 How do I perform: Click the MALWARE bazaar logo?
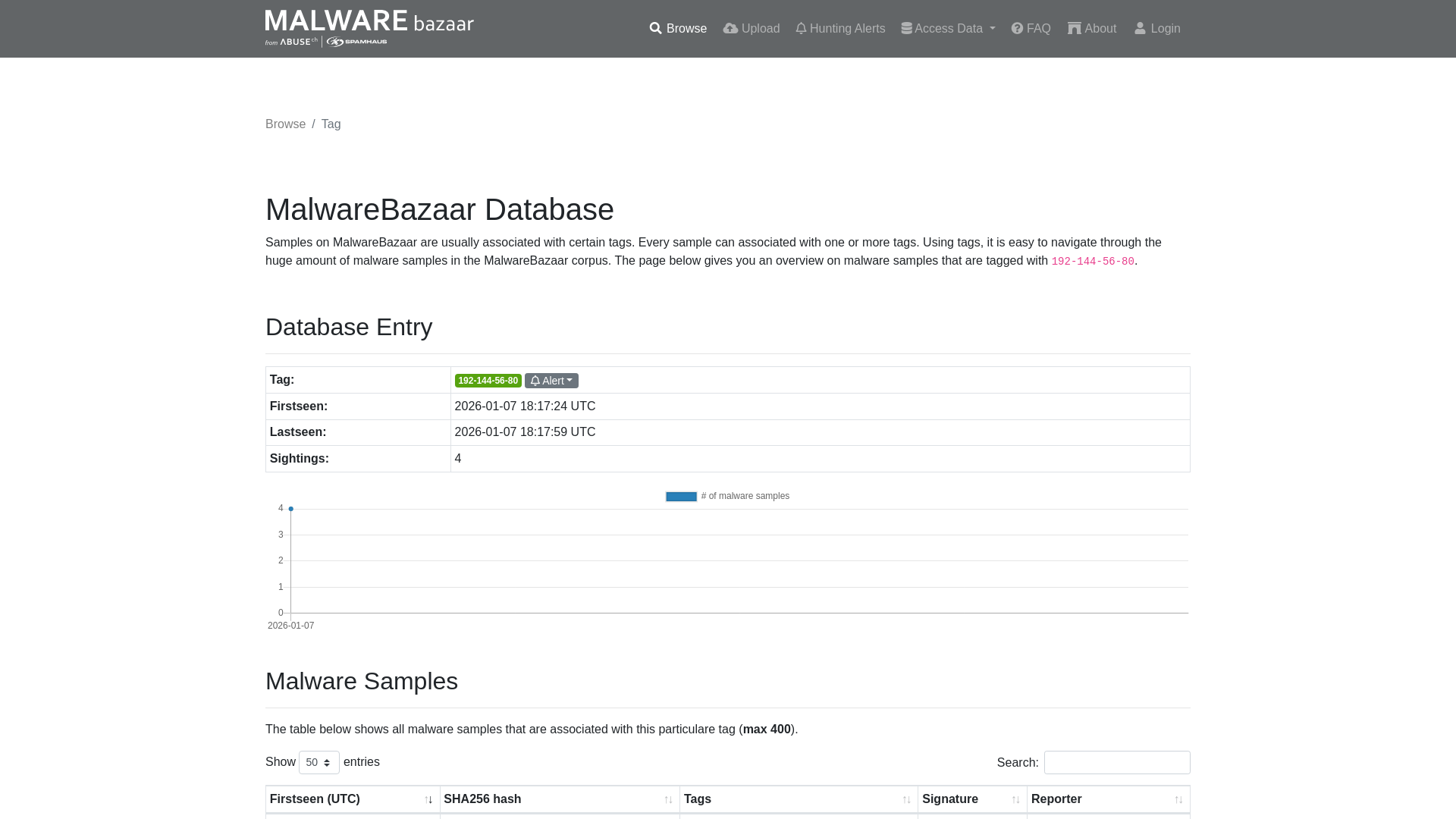(x=369, y=27)
